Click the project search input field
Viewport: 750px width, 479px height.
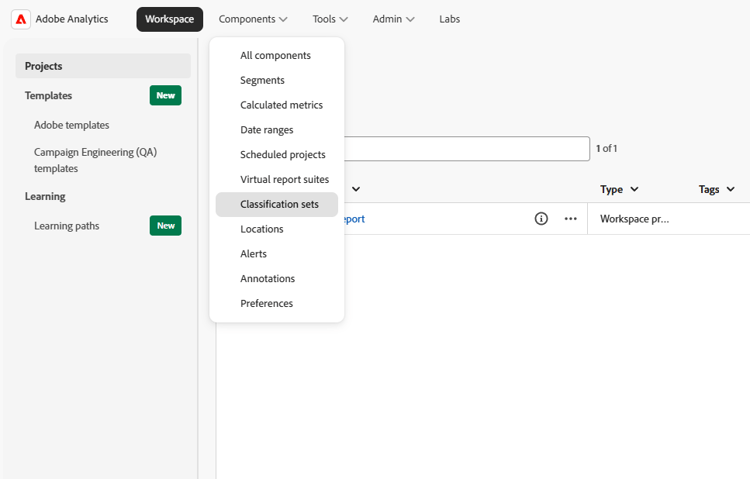[x=467, y=149]
